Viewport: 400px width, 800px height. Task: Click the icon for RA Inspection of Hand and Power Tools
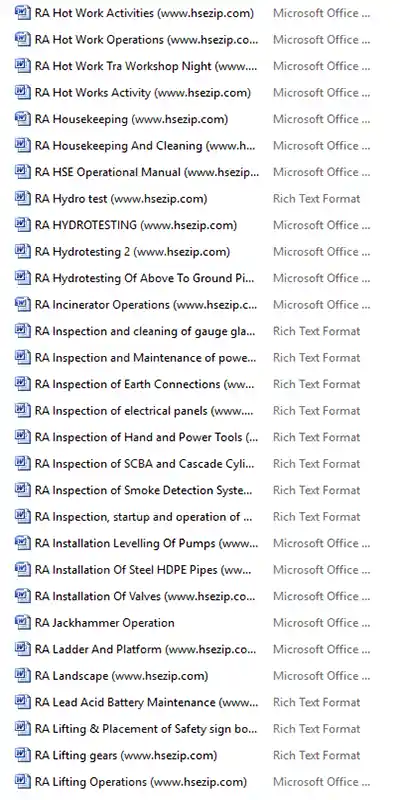pyautogui.click(x=23, y=437)
